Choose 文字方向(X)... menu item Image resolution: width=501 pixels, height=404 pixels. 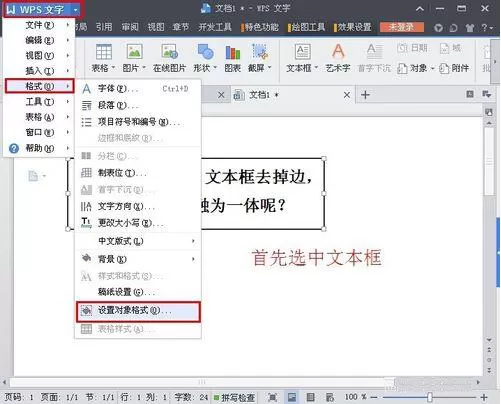138,206
